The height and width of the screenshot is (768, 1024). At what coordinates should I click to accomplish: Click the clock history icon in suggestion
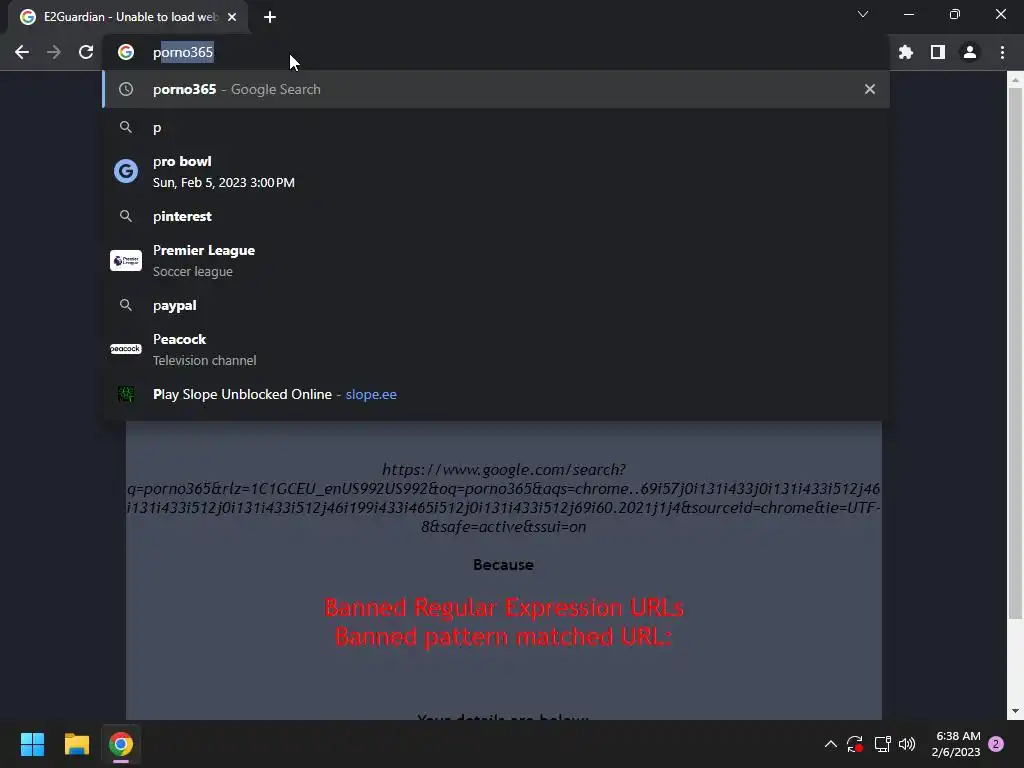126,89
